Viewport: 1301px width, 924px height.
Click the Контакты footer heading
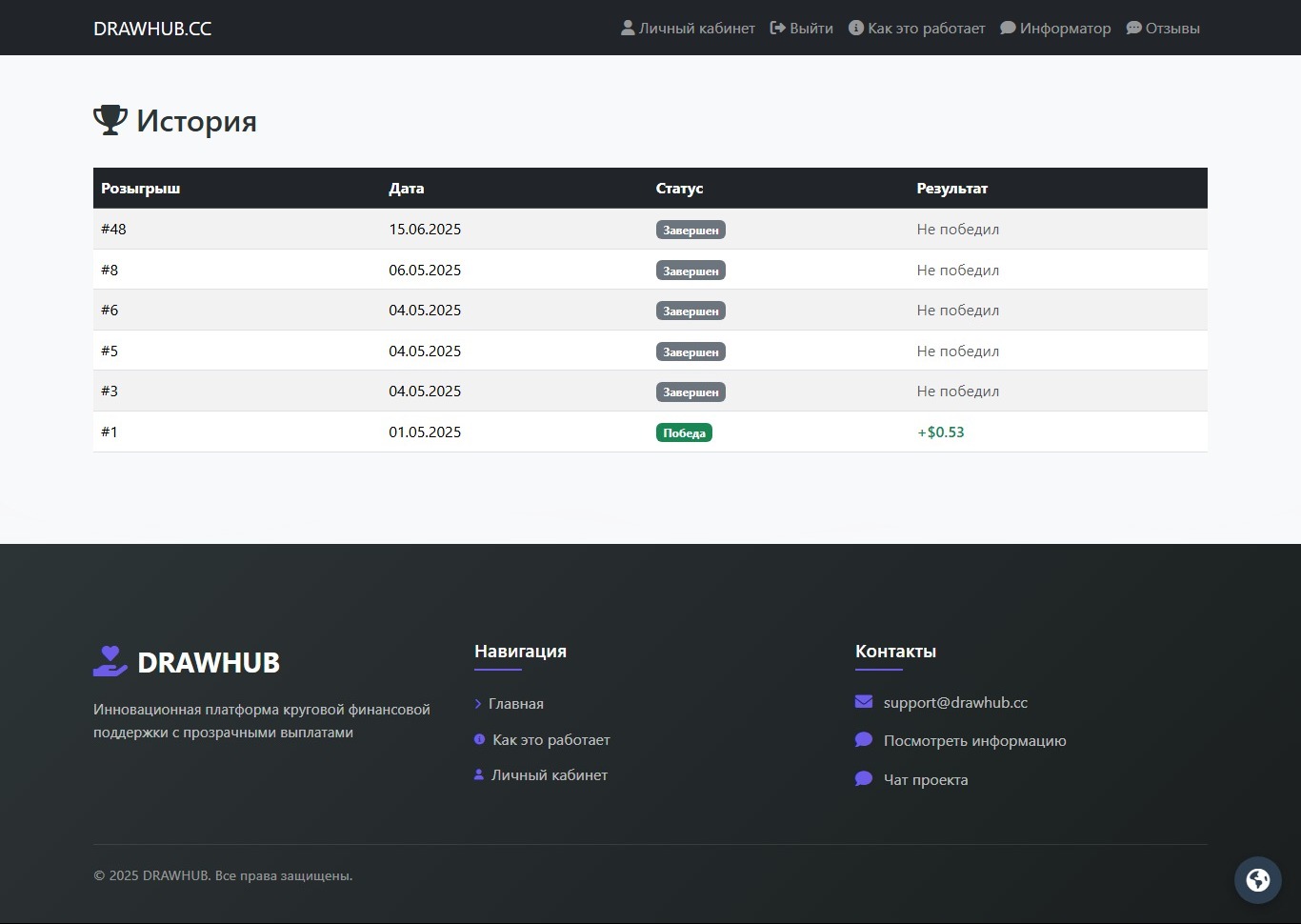click(895, 652)
